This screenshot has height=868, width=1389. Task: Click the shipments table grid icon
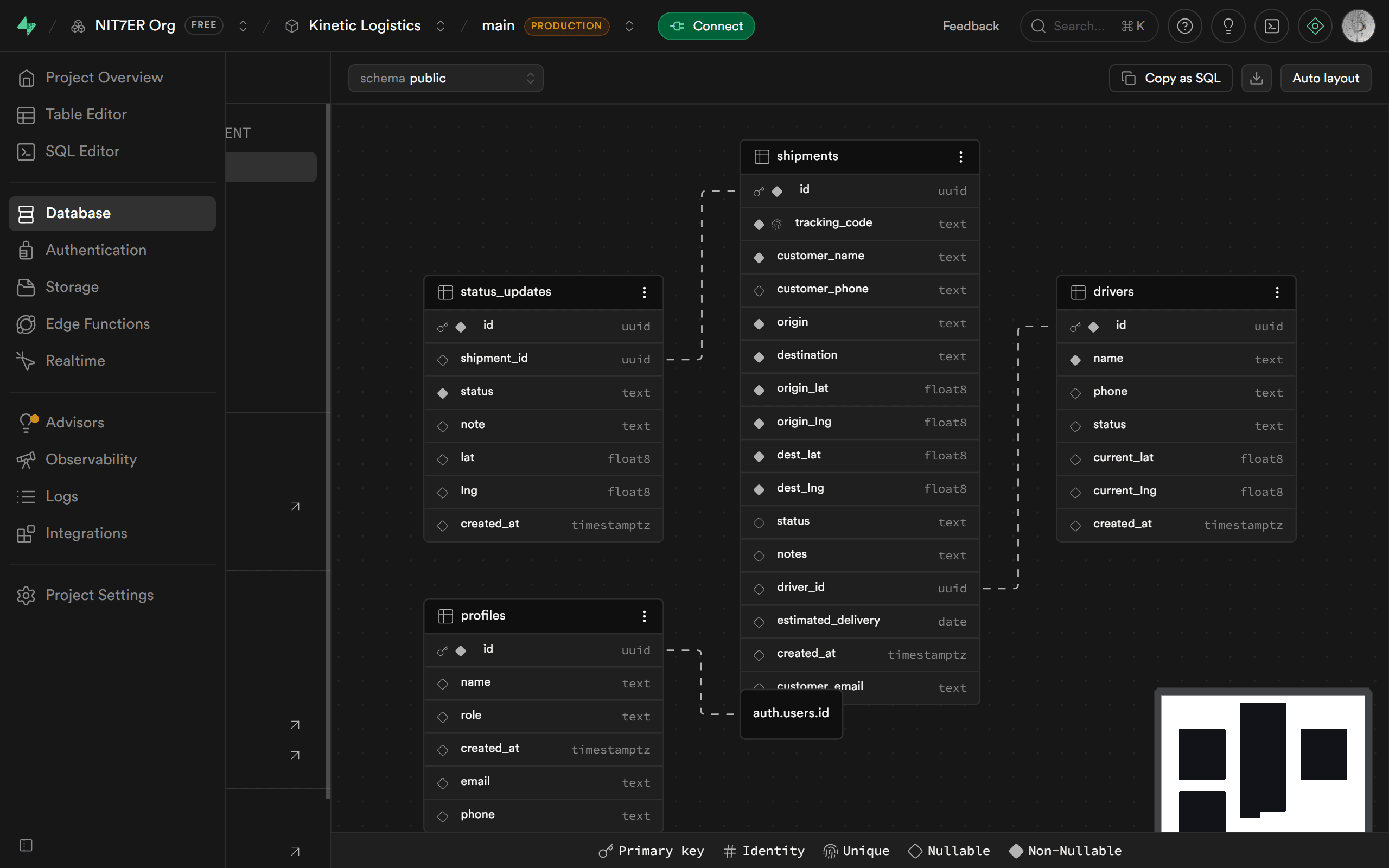[762, 157]
